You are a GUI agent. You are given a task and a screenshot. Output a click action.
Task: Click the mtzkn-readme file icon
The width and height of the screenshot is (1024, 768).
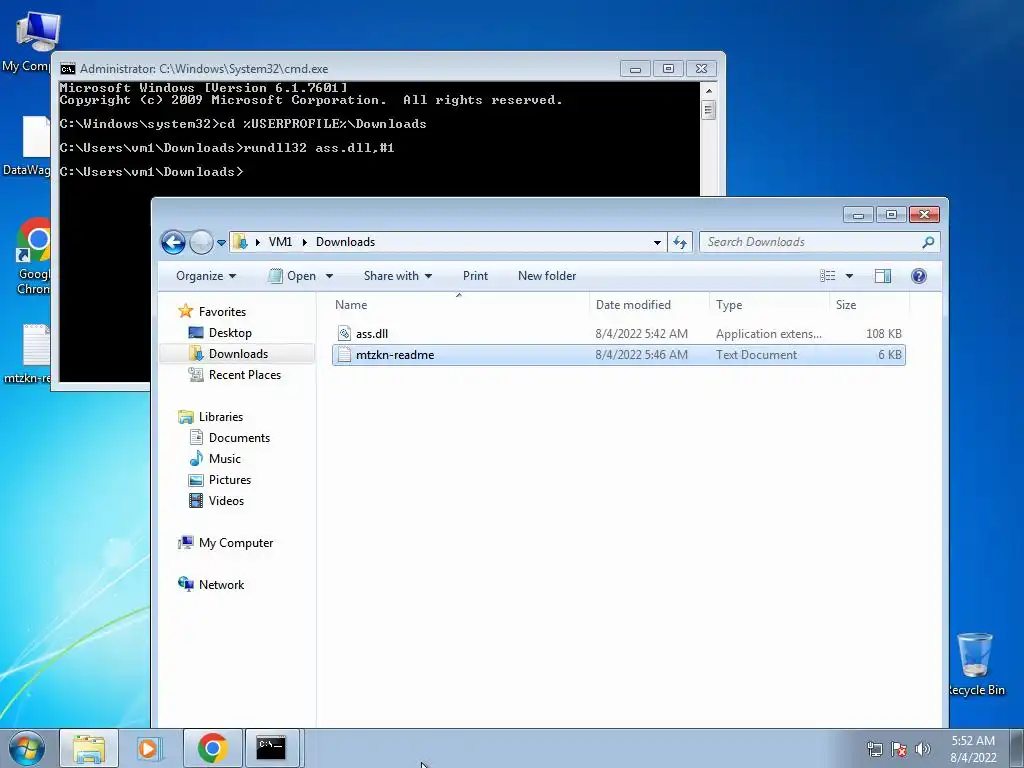(x=344, y=355)
